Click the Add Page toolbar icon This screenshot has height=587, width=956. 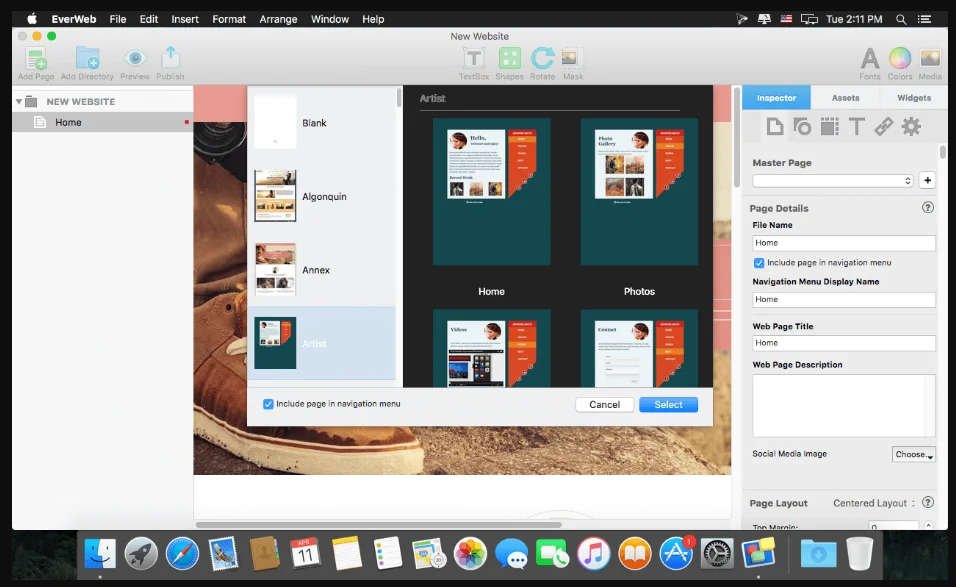click(36, 60)
